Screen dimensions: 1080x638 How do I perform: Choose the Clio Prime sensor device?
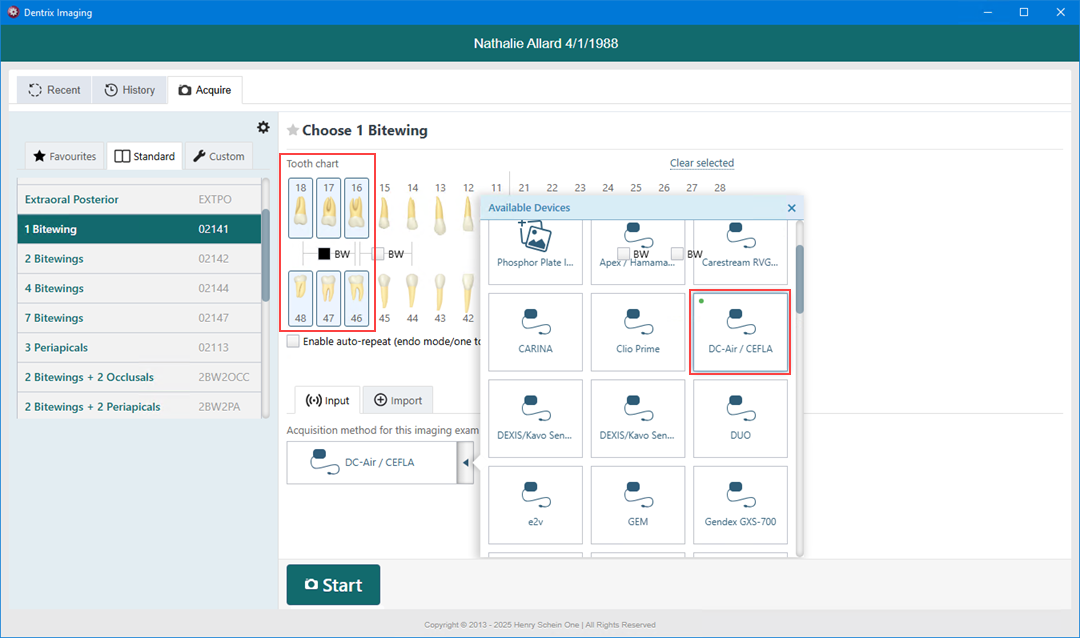pyautogui.click(x=638, y=332)
